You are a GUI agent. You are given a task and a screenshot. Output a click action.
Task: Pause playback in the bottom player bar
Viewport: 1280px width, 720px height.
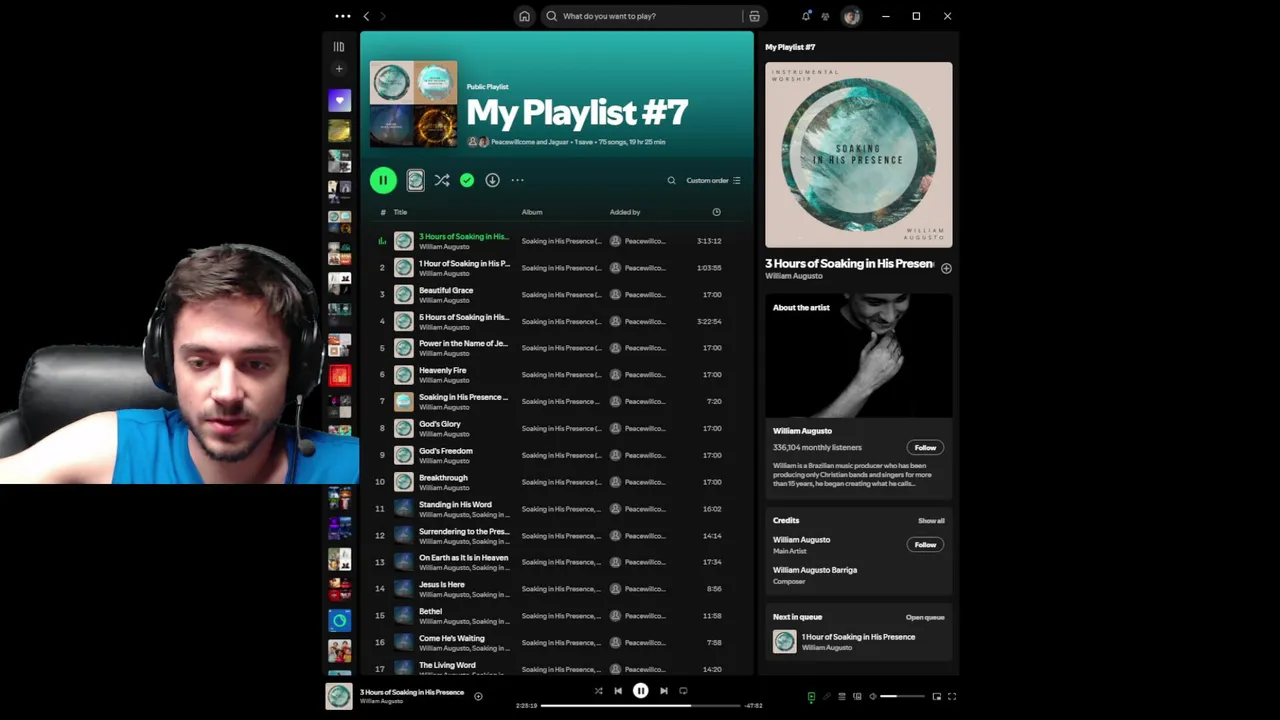tap(641, 691)
